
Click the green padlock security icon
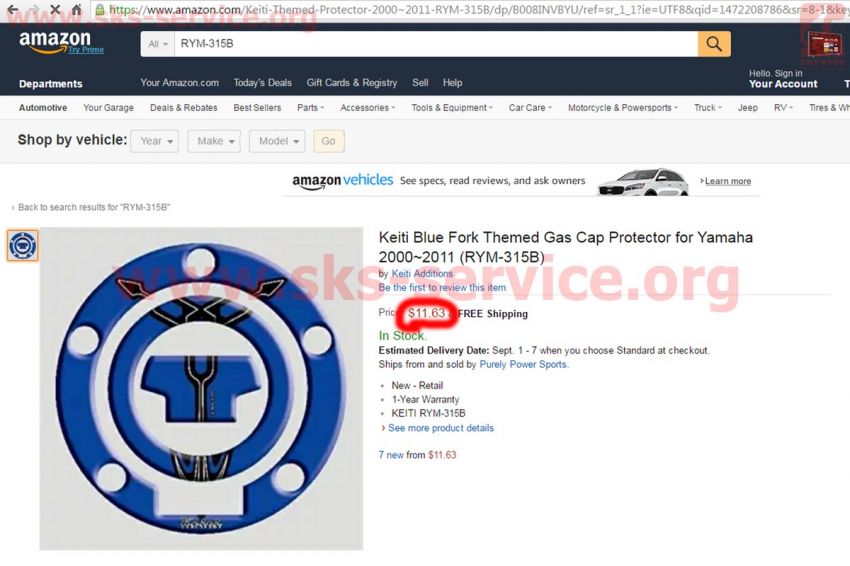tap(100, 9)
